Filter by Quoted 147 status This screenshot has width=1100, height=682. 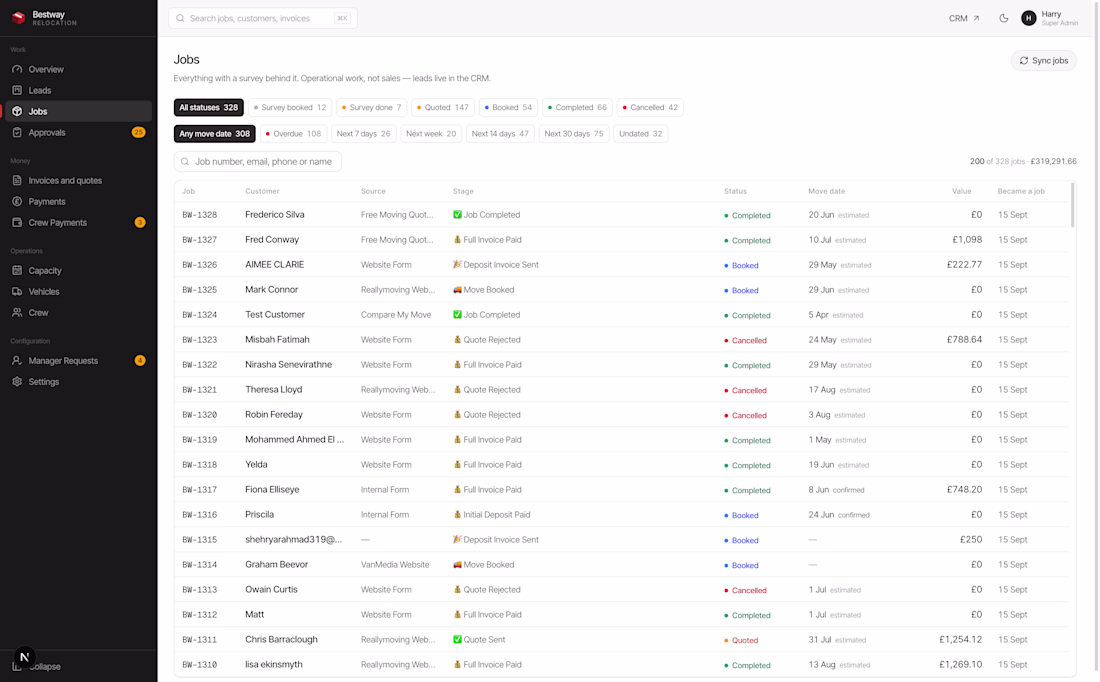coord(443,107)
